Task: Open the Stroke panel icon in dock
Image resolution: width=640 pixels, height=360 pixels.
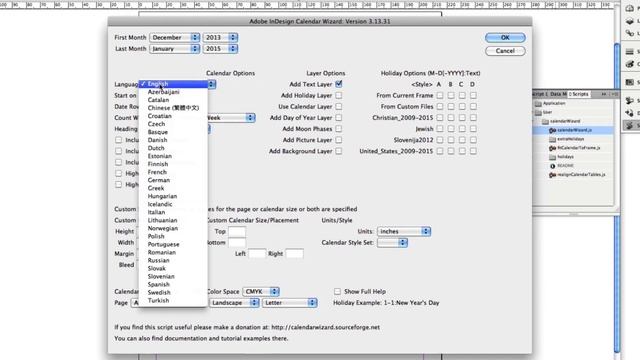Action: click(x=630, y=52)
